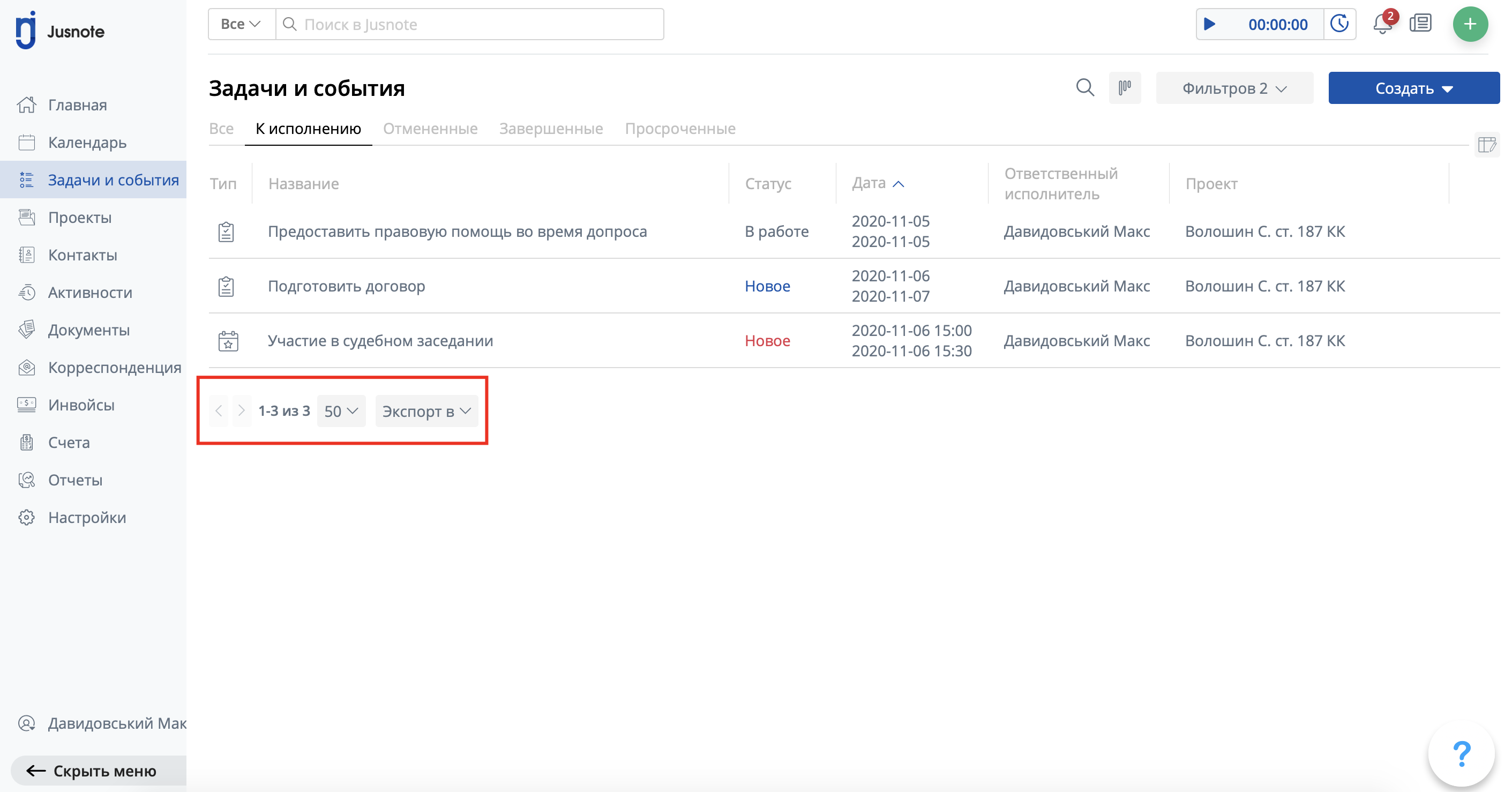Click the Jusnote logo
1512x792 pixels.
tap(60, 31)
